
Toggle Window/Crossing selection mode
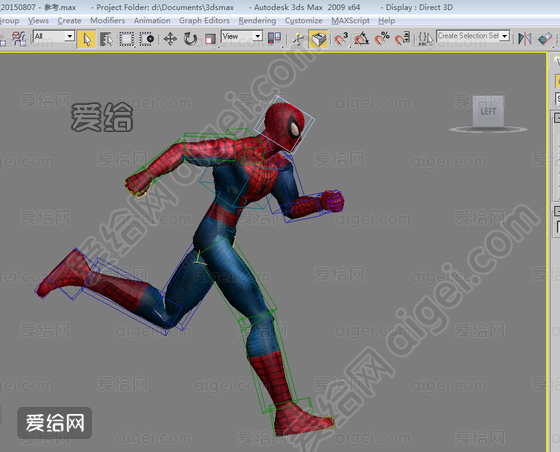(146, 39)
